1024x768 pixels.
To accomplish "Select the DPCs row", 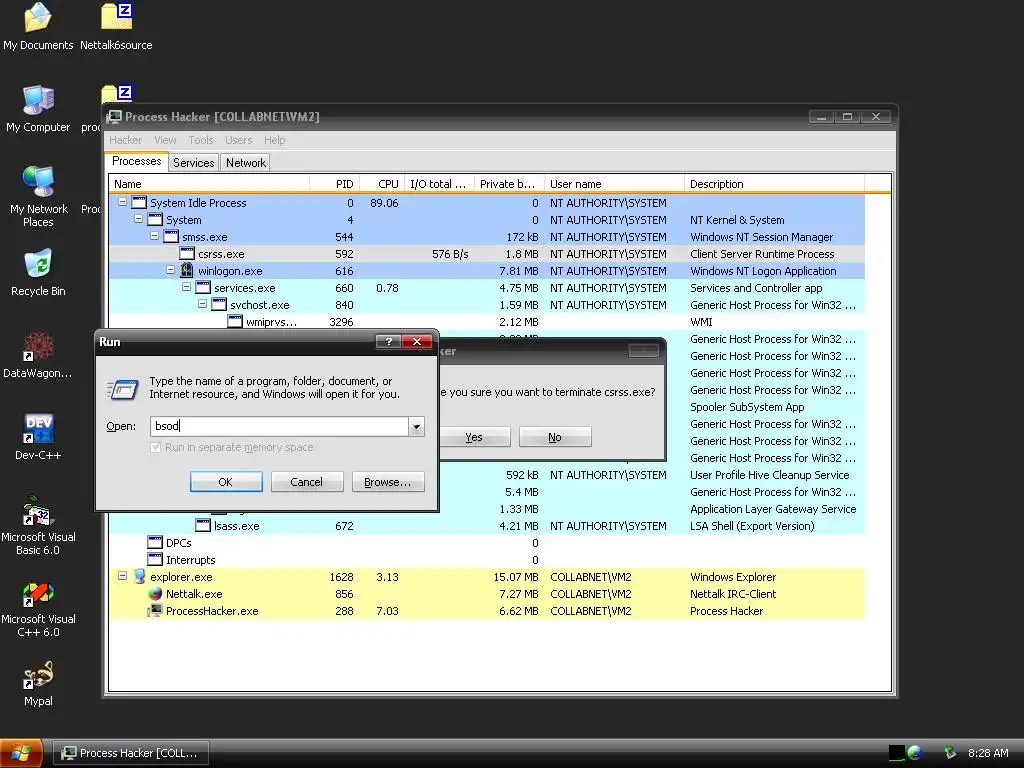I will [x=487, y=543].
